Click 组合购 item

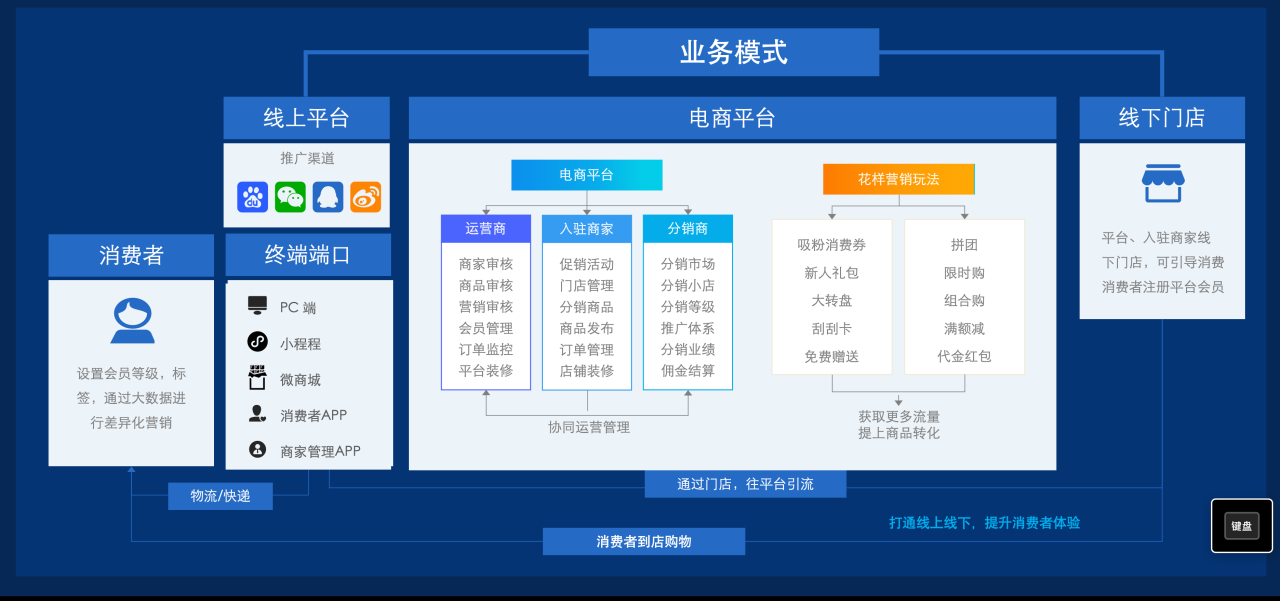point(964,300)
